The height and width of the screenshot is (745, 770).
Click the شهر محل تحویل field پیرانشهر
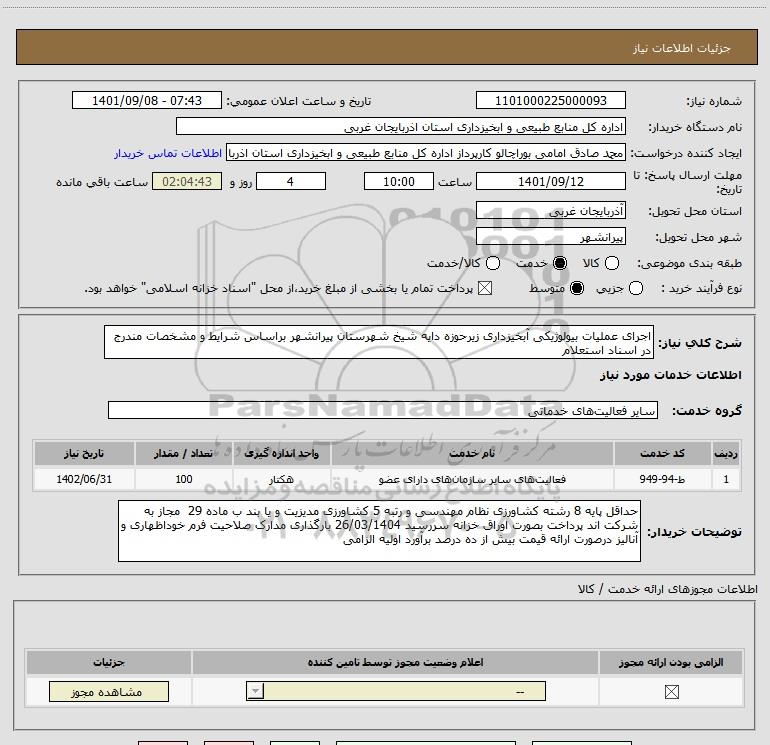pyautogui.click(x=550, y=237)
